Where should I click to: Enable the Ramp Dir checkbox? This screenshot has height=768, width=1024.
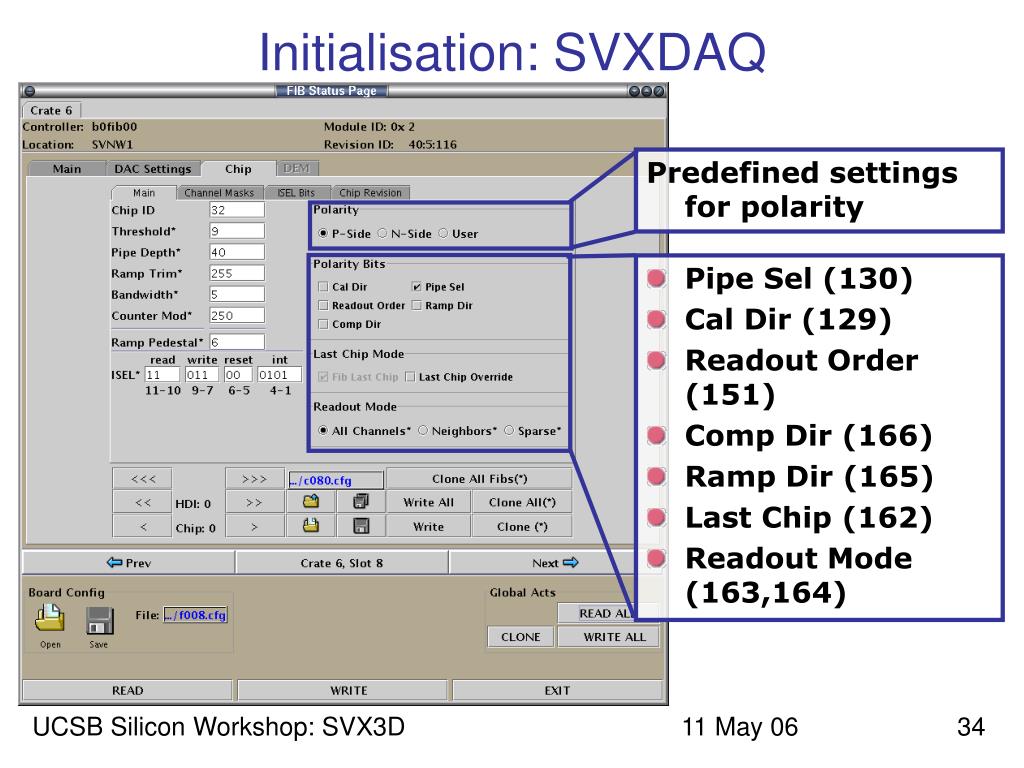tap(416, 305)
